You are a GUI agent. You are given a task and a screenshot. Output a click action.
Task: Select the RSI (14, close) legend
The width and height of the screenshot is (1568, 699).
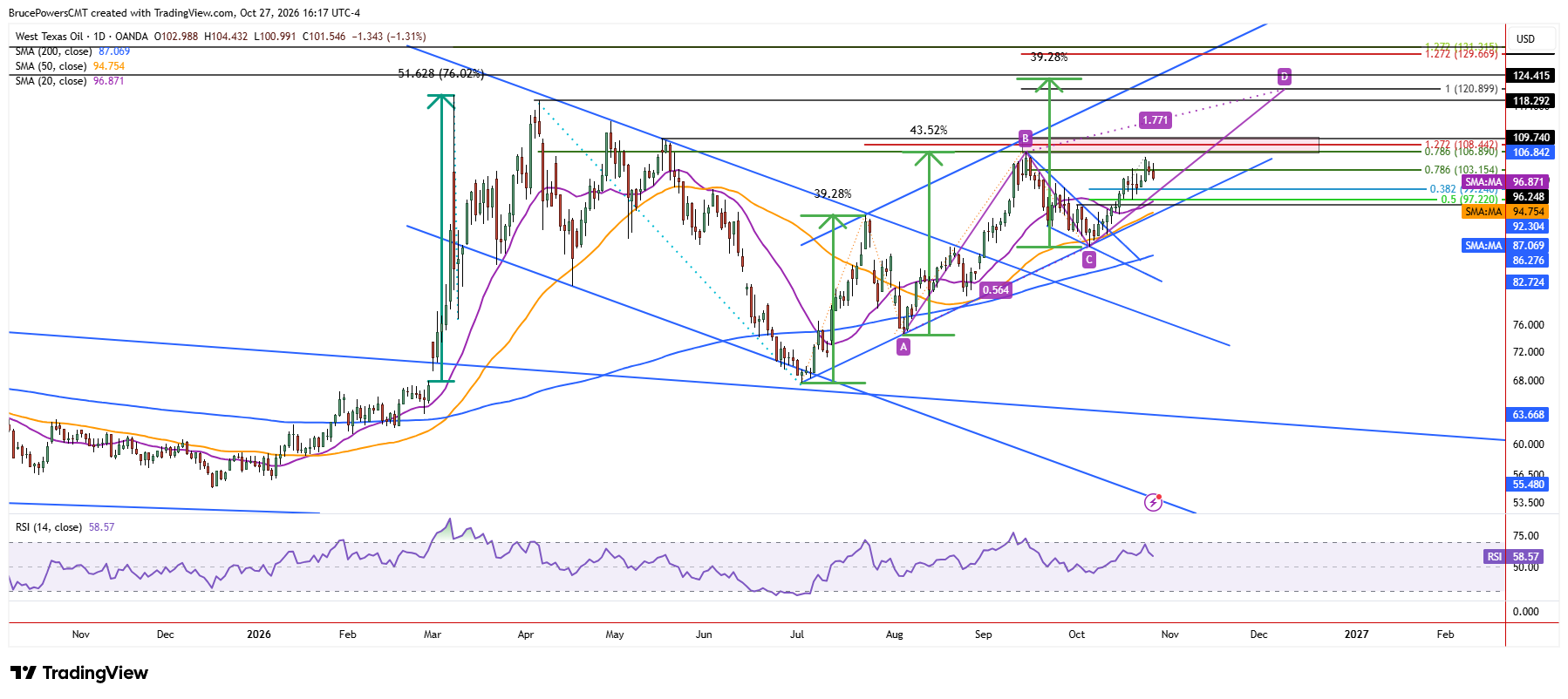[65, 527]
